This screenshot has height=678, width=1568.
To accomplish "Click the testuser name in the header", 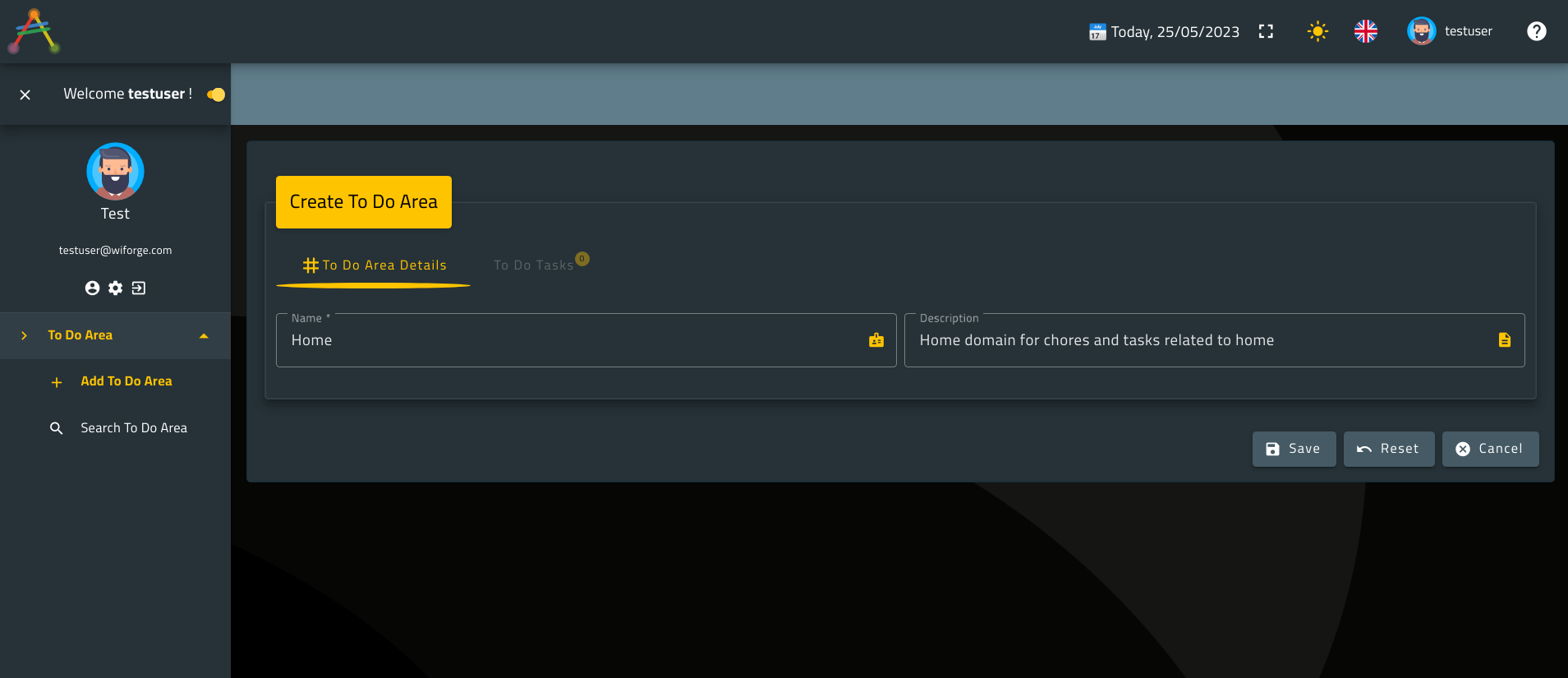I will coord(1469,31).
